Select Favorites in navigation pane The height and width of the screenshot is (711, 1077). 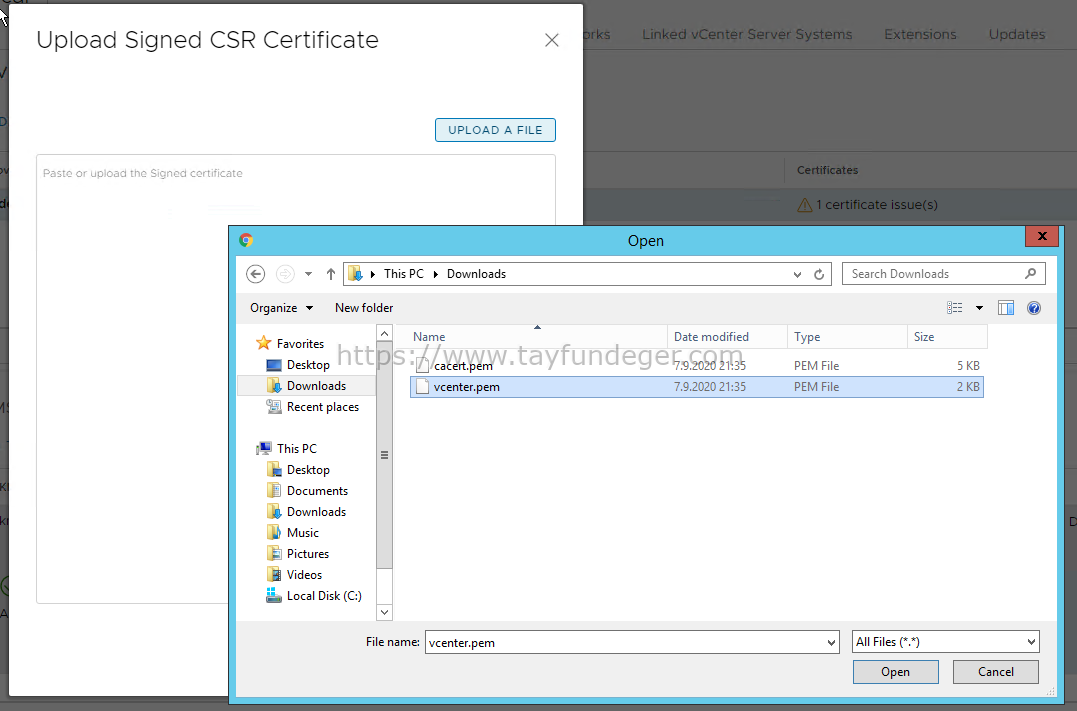pos(300,343)
